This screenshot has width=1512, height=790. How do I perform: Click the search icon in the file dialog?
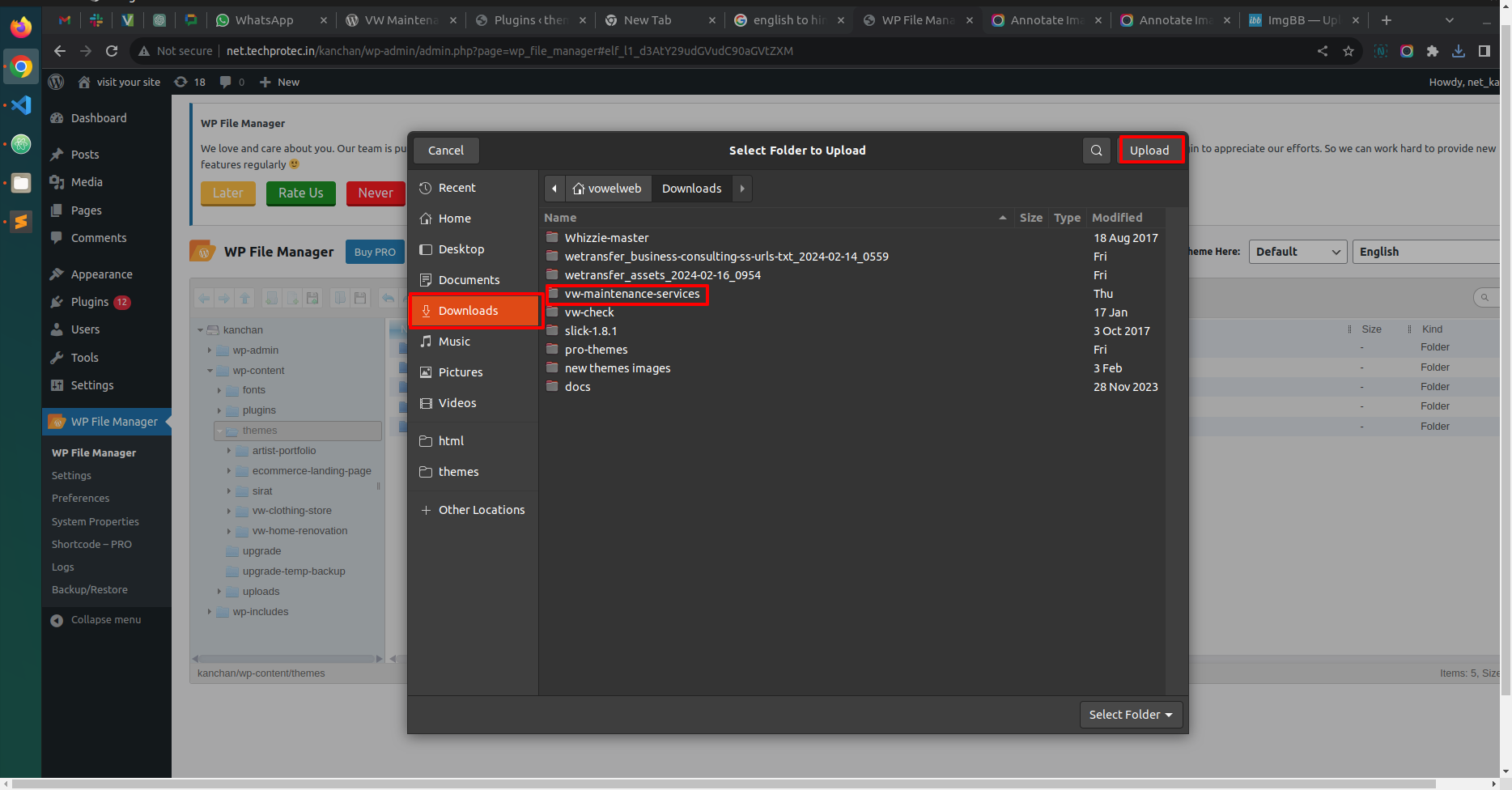pos(1097,151)
